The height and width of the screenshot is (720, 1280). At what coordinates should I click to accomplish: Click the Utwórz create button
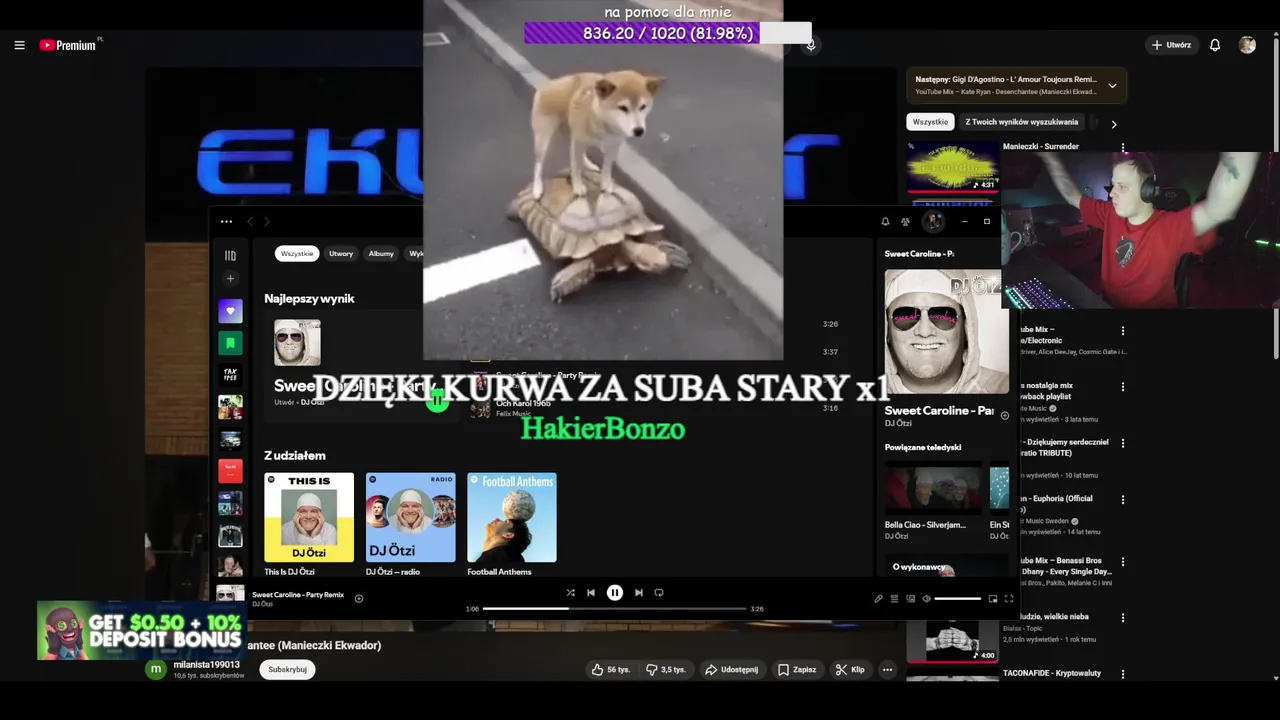(1171, 45)
